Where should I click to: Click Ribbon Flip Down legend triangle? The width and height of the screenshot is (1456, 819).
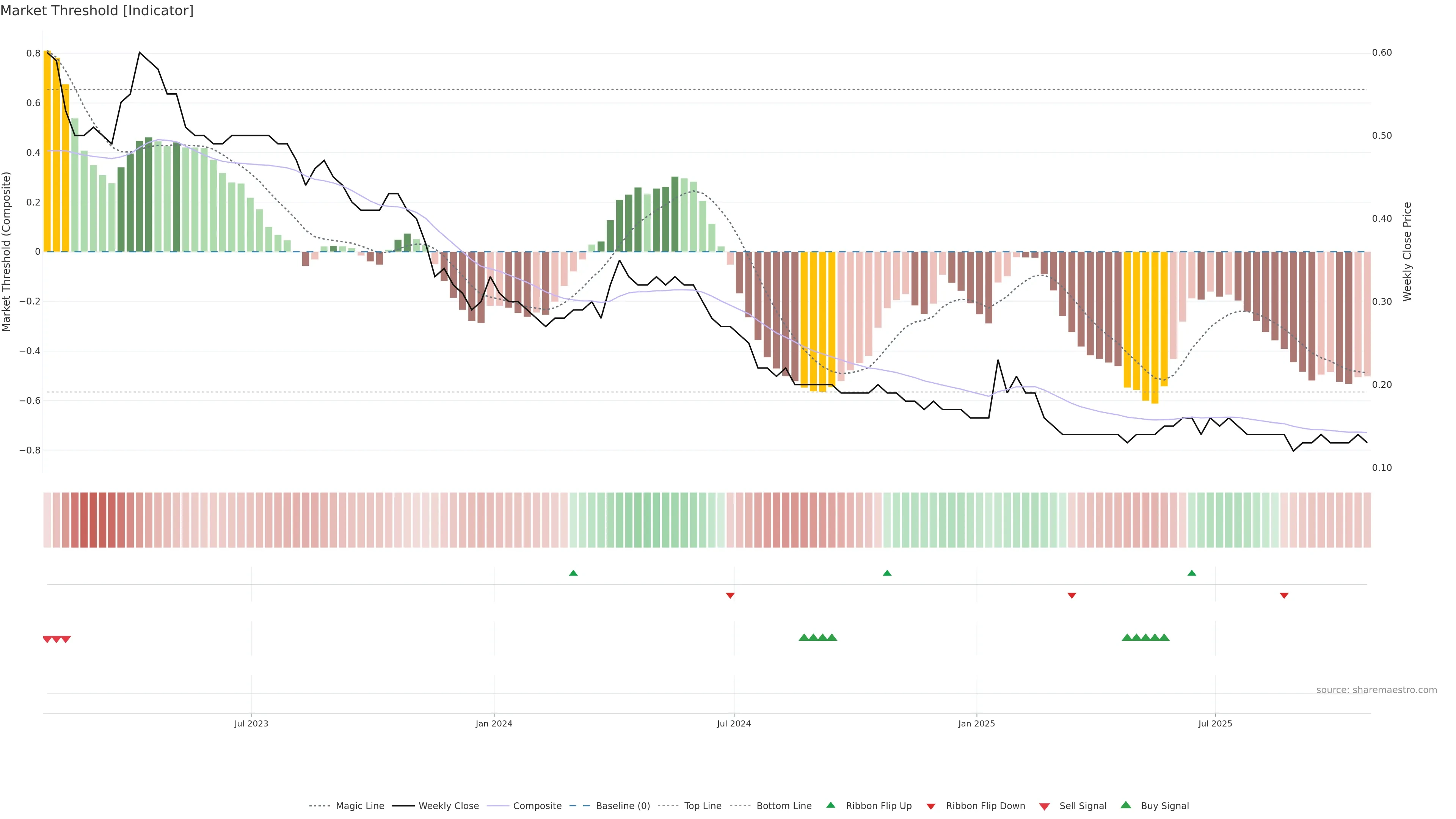[931, 806]
